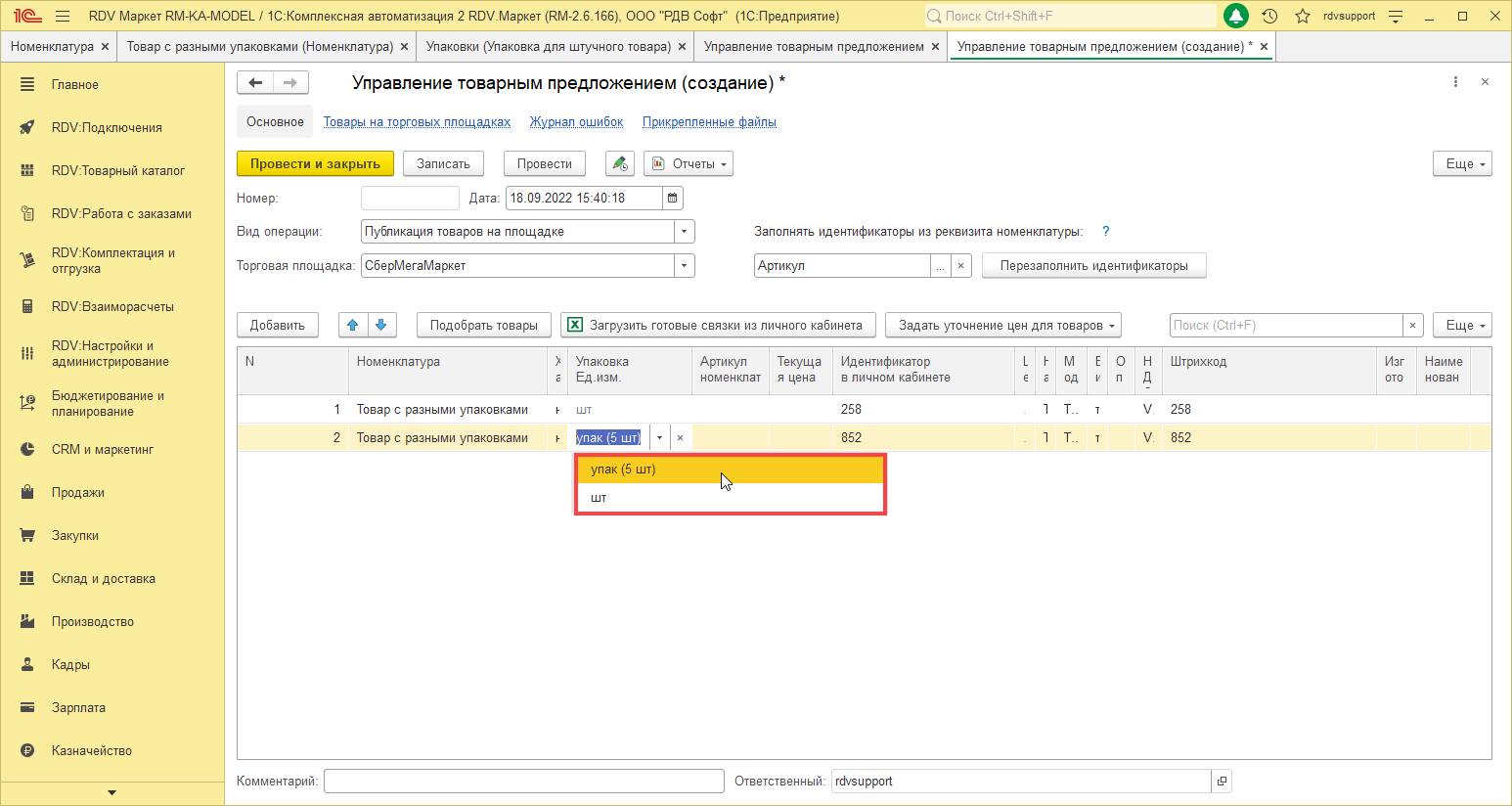Move row down with blue down arrow
The image size is (1512, 806).
point(381,325)
